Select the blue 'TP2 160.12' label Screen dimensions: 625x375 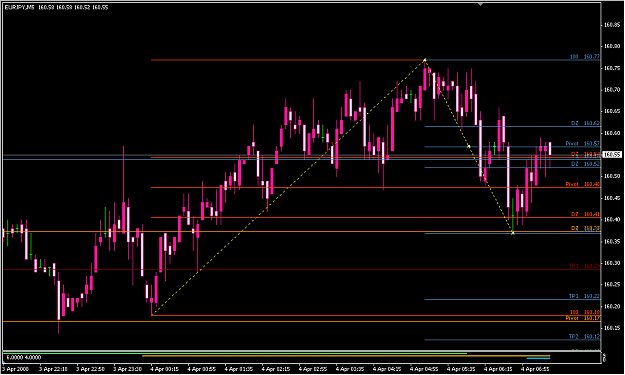tap(584, 337)
